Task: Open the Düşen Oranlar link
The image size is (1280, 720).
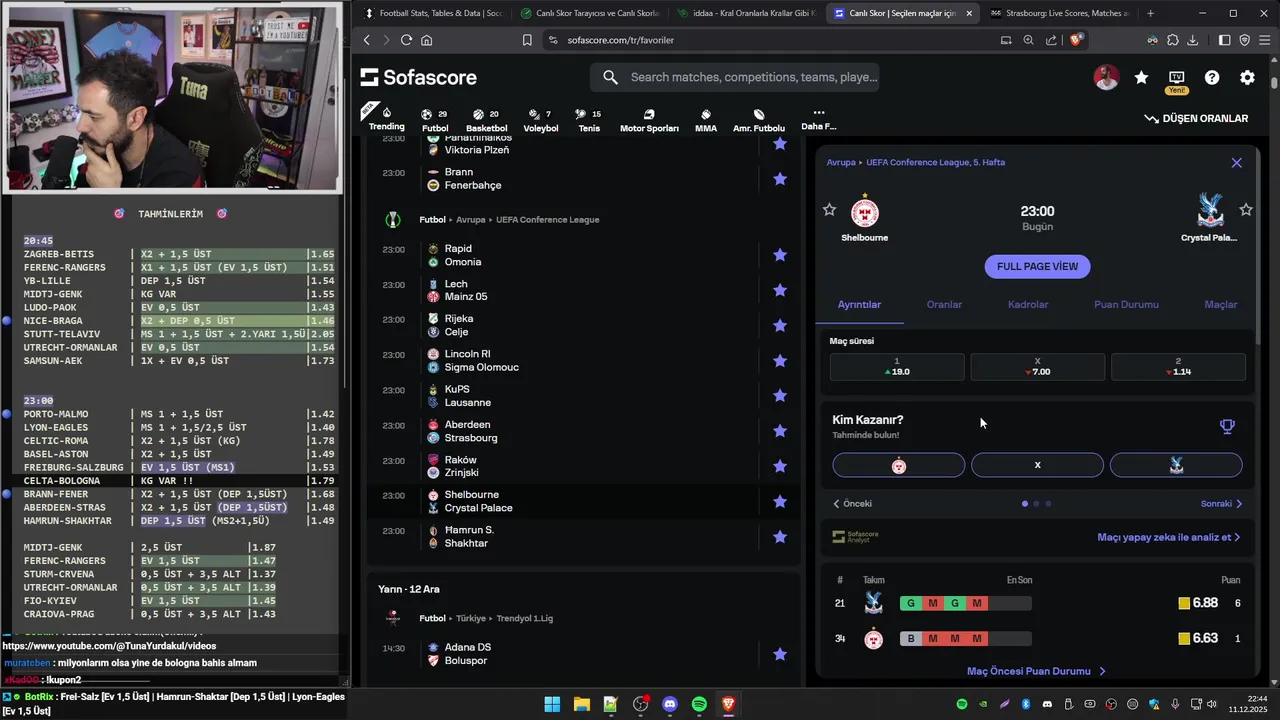Action: (1196, 118)
